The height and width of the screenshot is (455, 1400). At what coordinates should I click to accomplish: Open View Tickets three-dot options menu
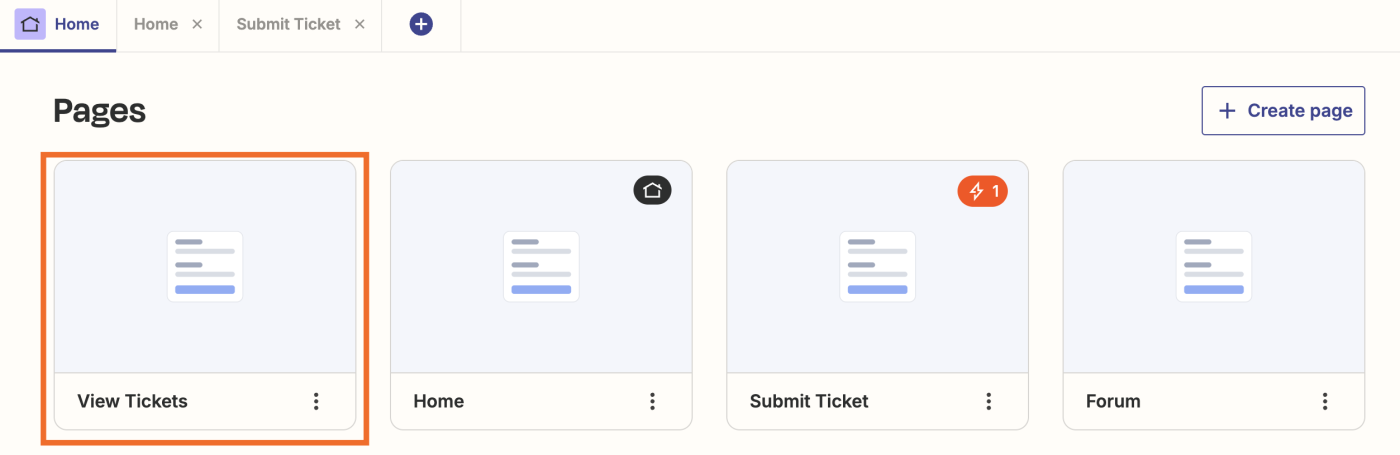coord(316,401)
